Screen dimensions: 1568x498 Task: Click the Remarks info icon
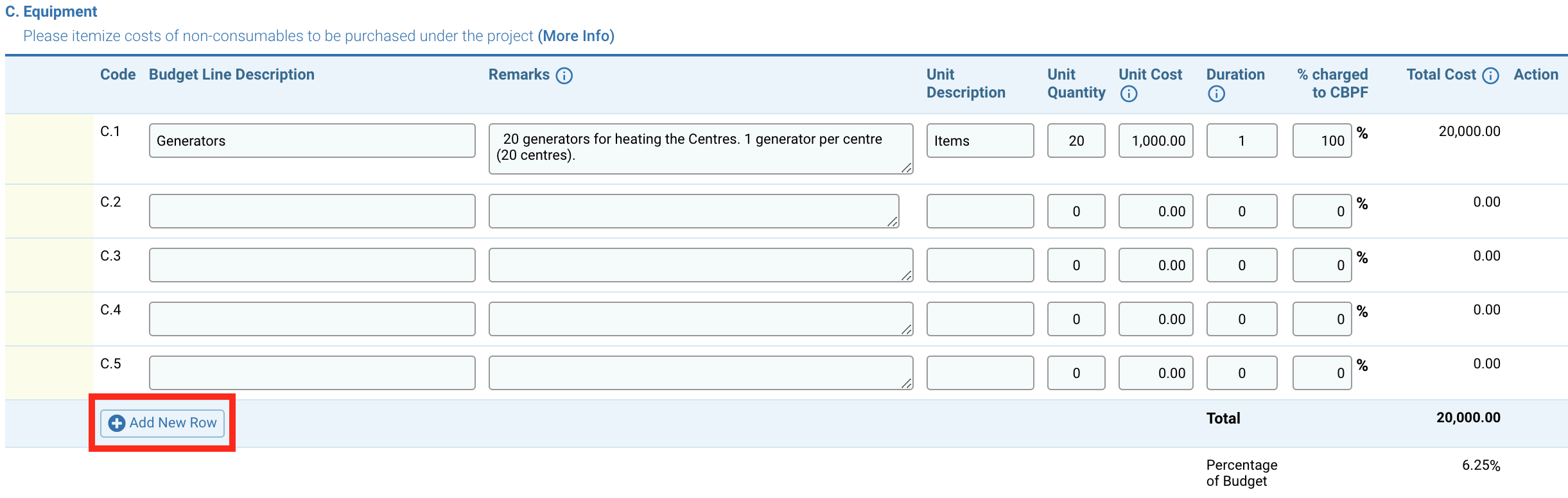pos(564,76)
